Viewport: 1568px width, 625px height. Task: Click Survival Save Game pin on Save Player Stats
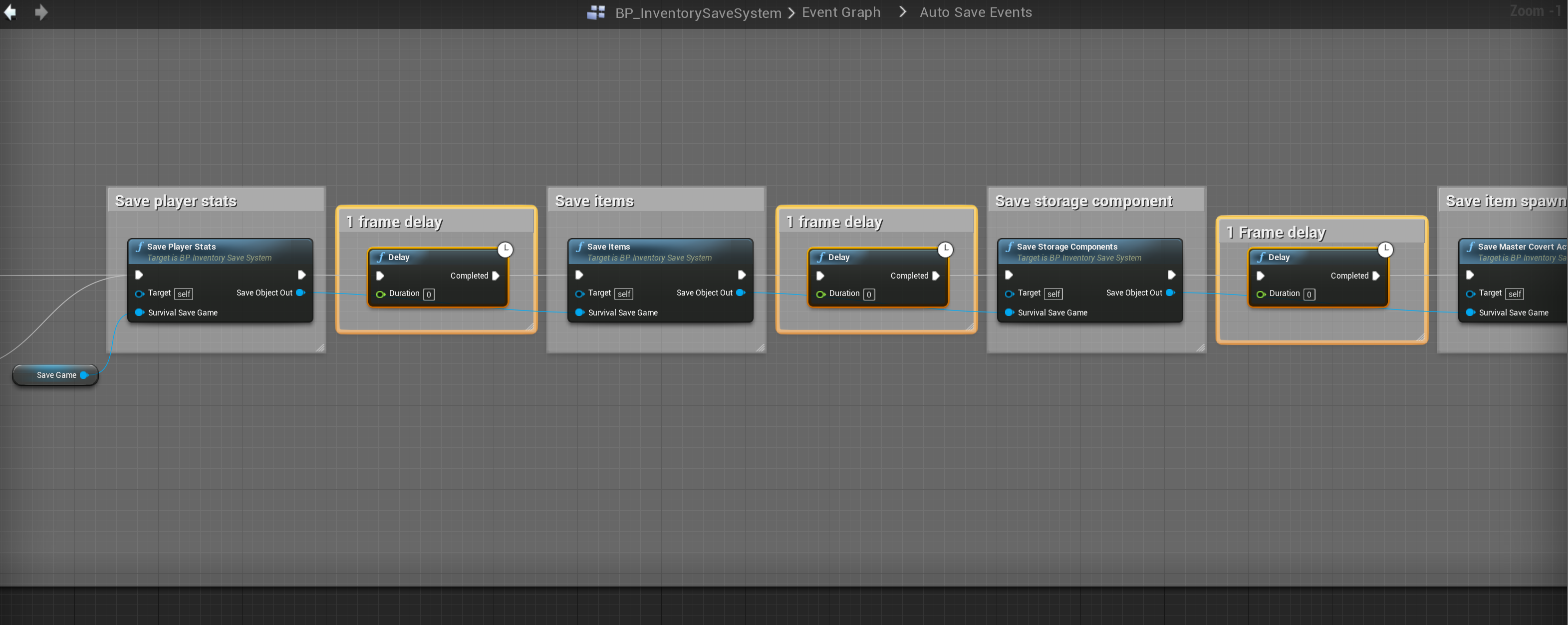[139, 312]
